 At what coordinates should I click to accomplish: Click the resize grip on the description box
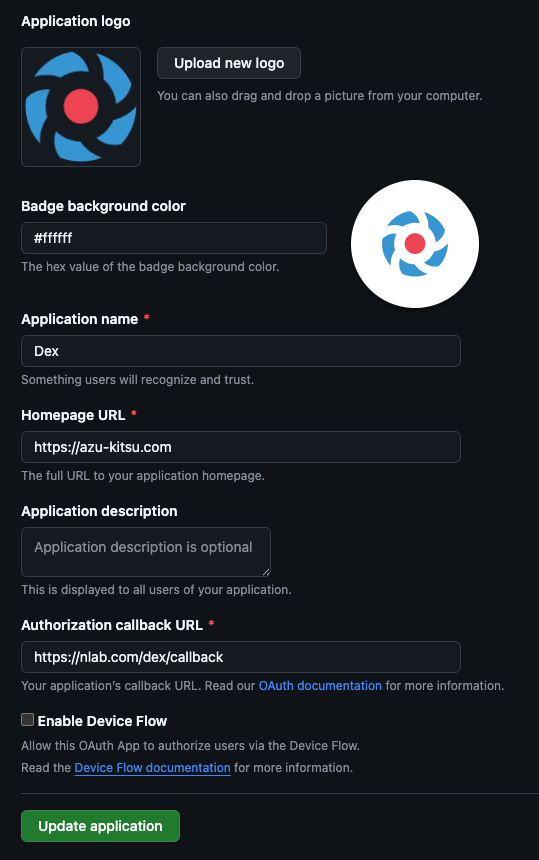[266, 572]
